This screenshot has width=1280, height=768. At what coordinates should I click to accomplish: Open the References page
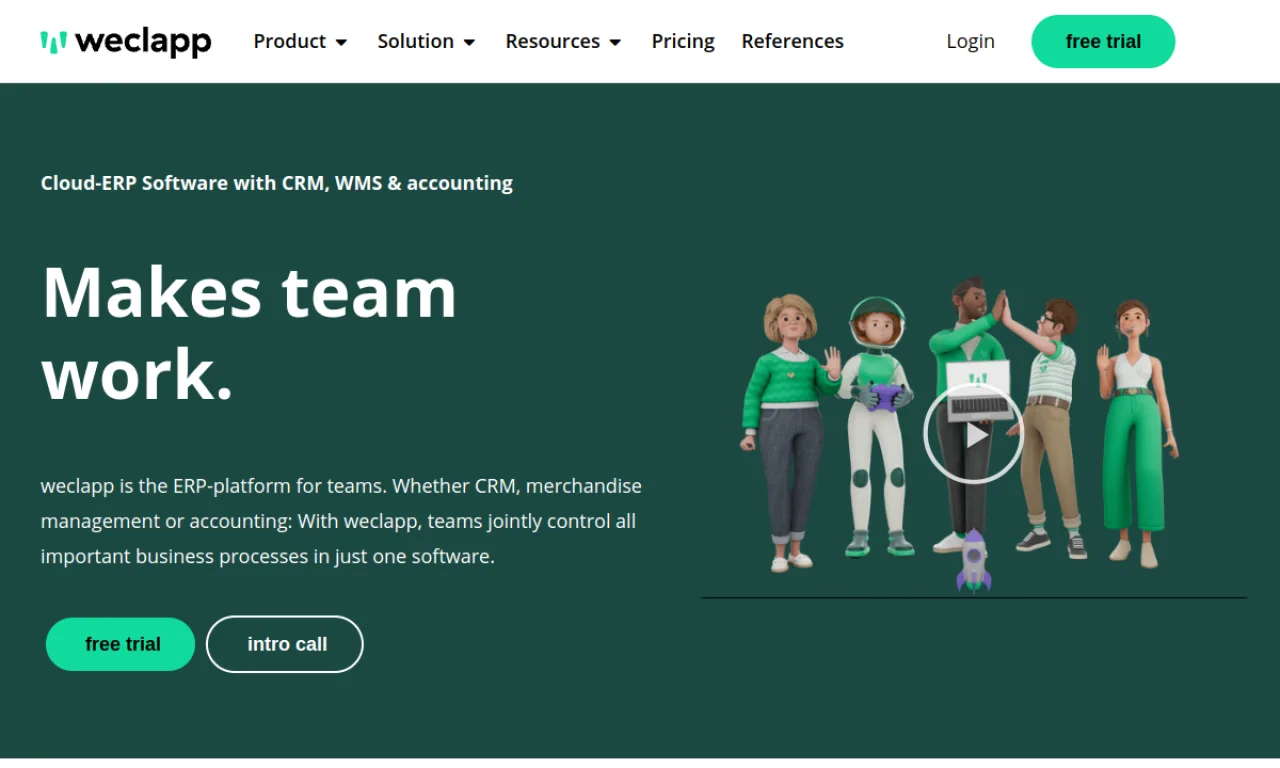[792, 41]
